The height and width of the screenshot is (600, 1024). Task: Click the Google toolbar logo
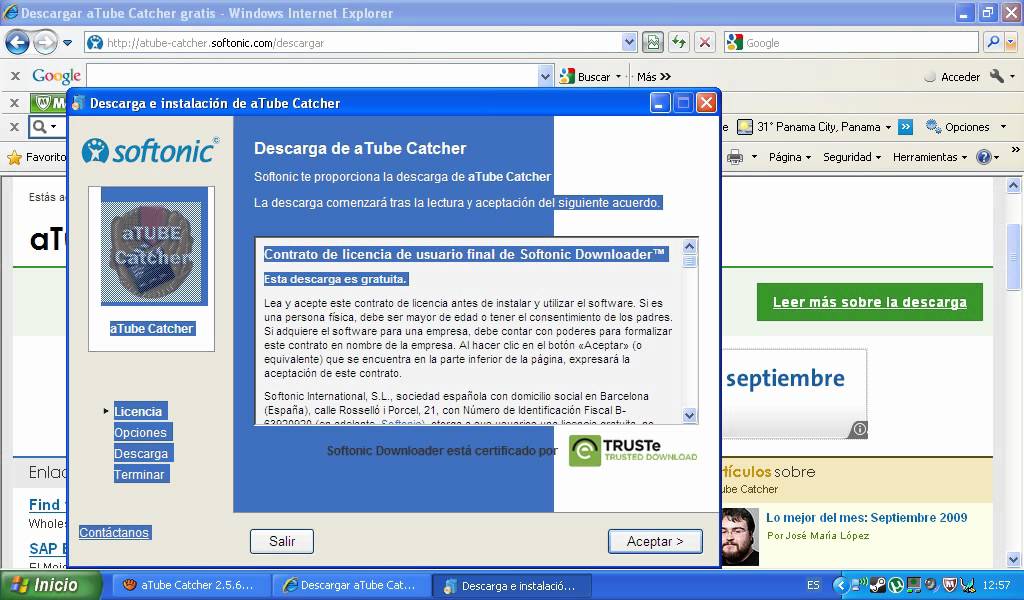pos(56,76)
